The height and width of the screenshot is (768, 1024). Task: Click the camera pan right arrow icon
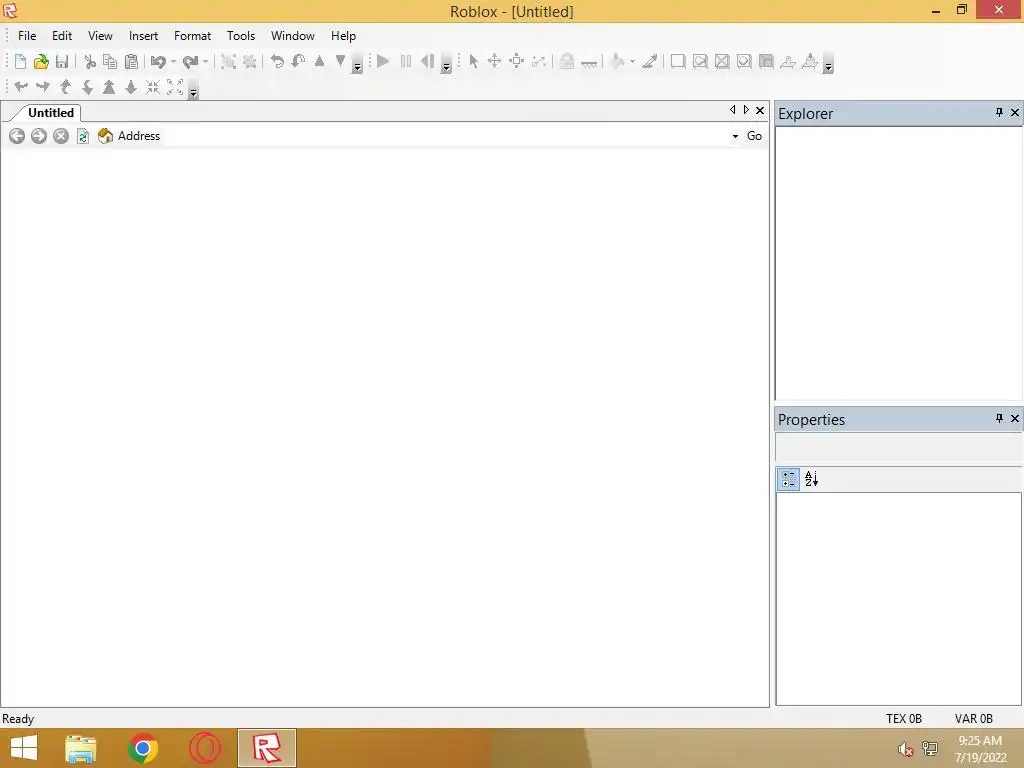[43, 86]
